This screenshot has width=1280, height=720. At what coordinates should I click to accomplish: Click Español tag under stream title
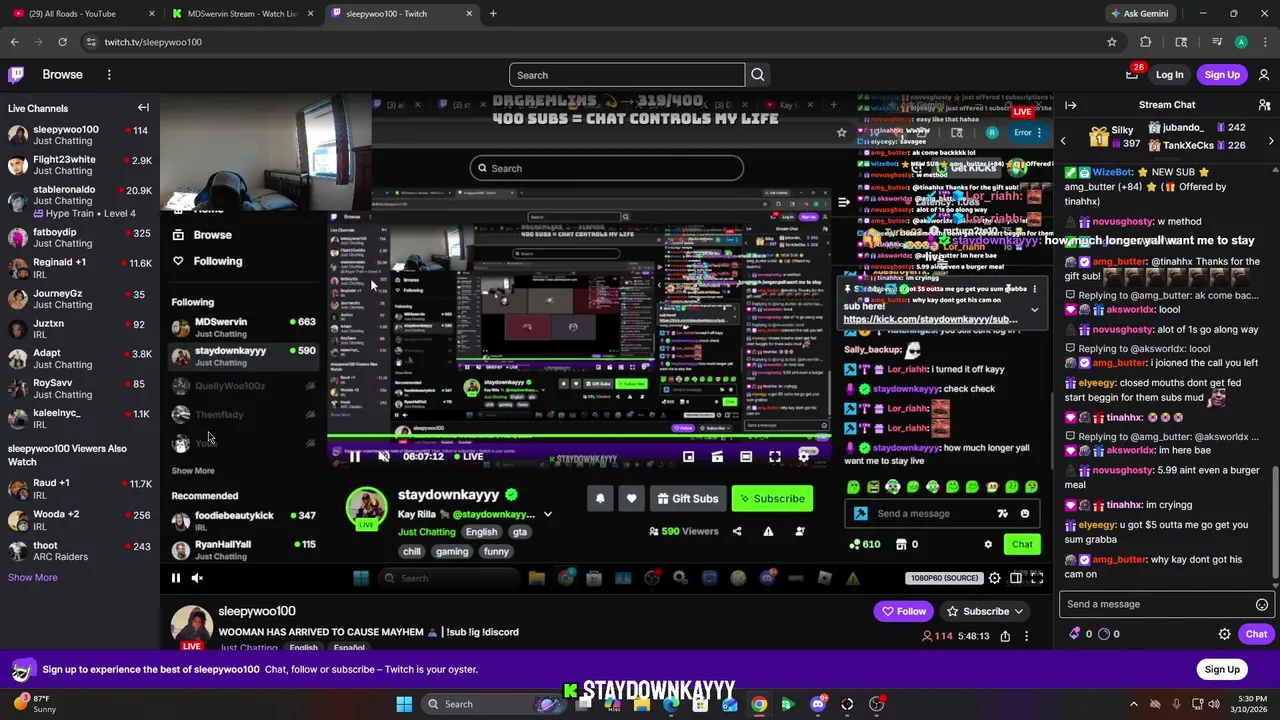tap(349, 648)
